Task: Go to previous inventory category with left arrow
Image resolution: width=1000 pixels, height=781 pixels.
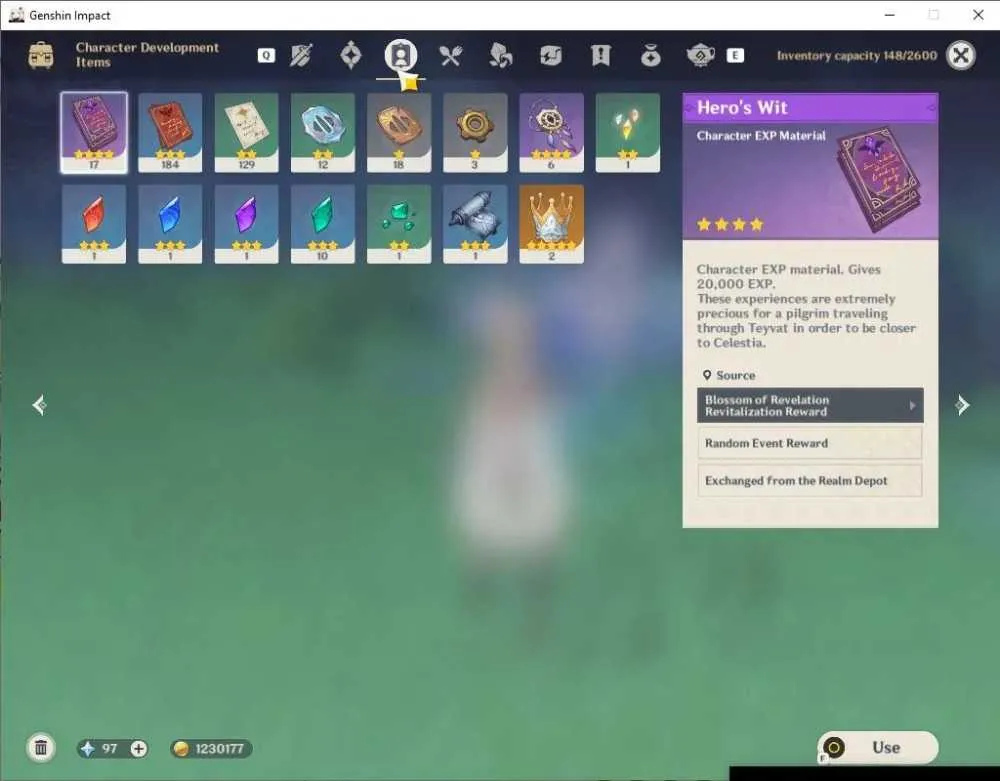Action: click(x=40, y=405)
